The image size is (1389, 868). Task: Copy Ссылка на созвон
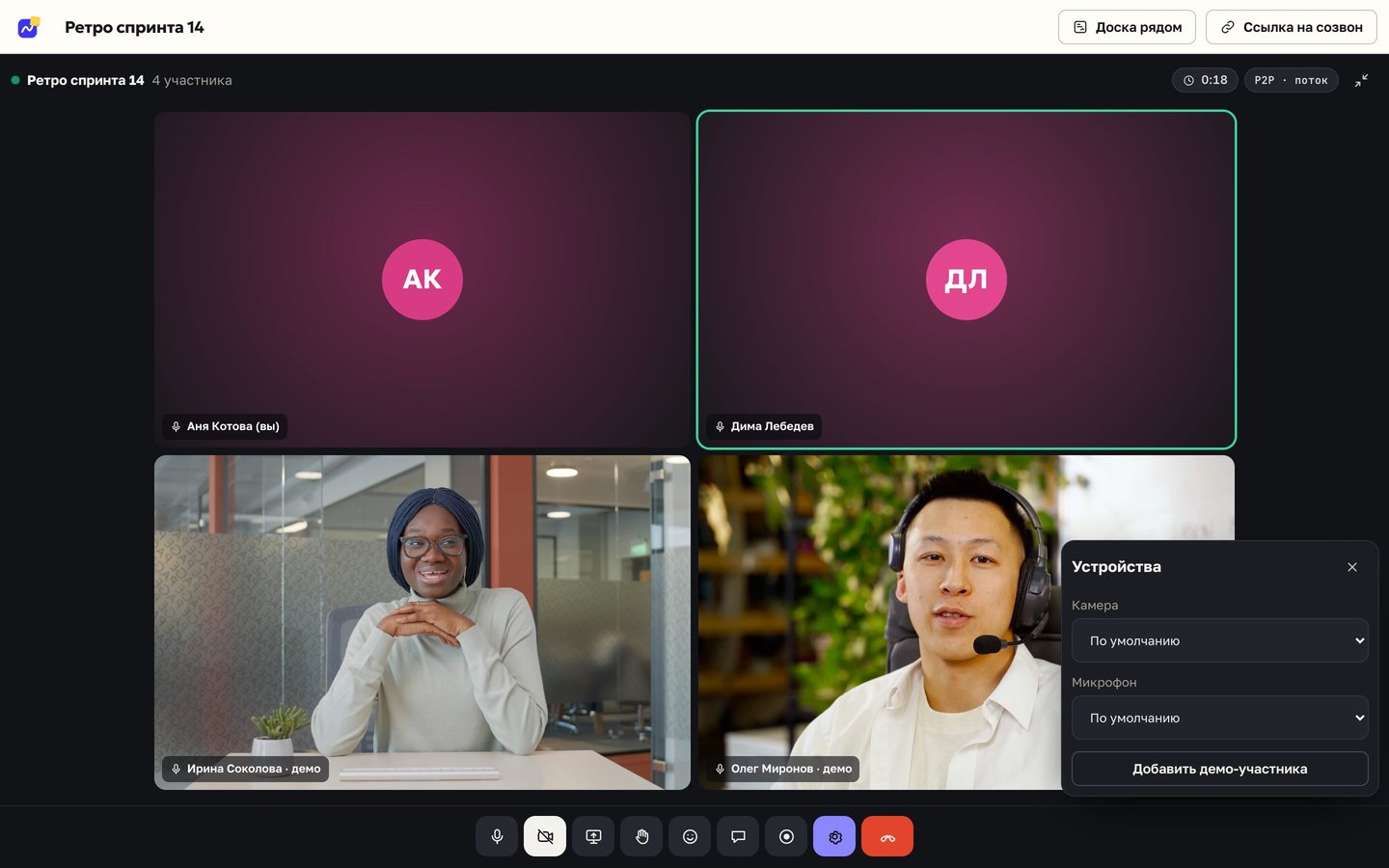pyautogui.click(x=1292, y=27)
